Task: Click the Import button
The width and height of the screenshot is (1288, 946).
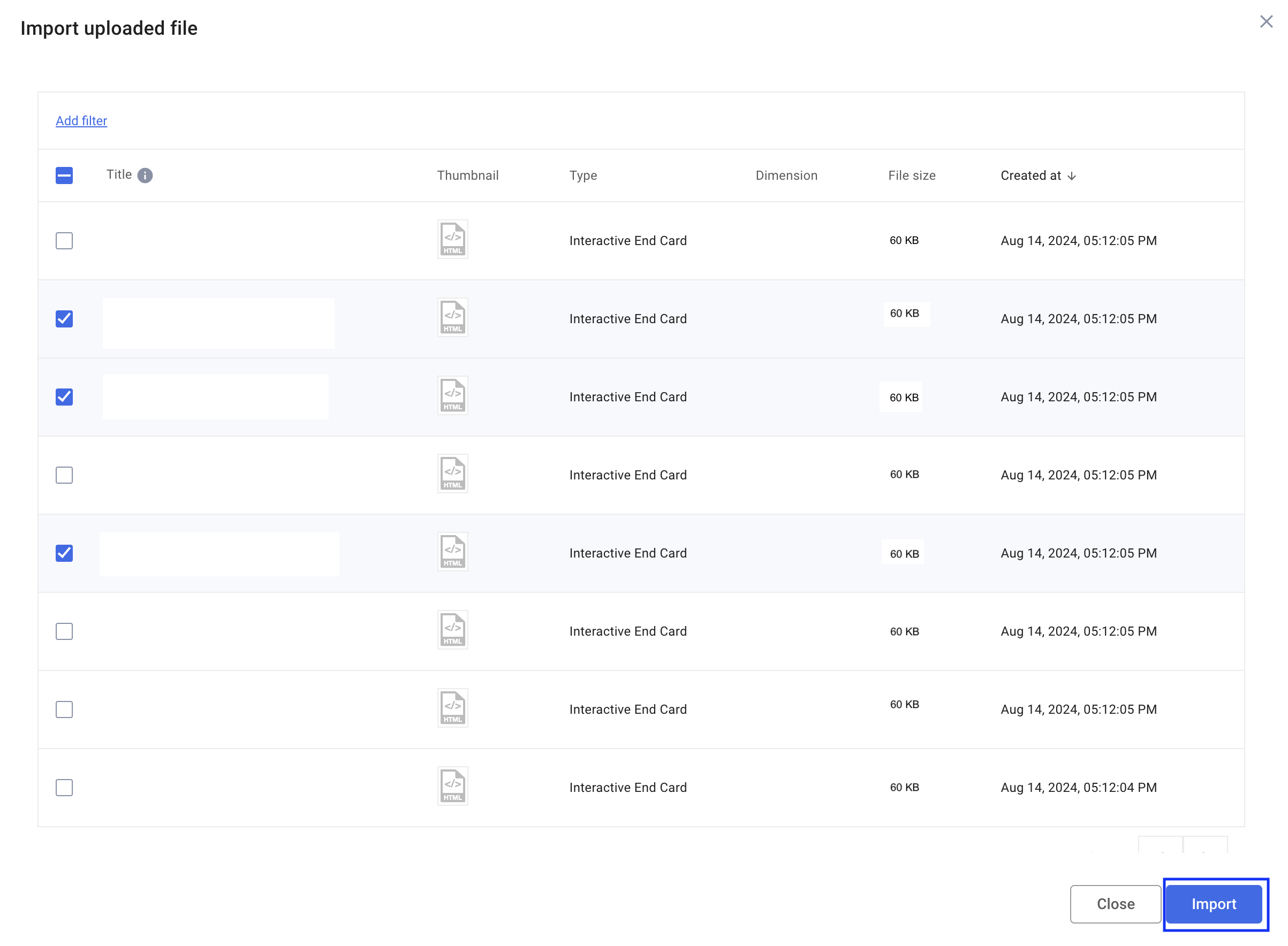Action: pyautogui.click(x=1215, y=904)
